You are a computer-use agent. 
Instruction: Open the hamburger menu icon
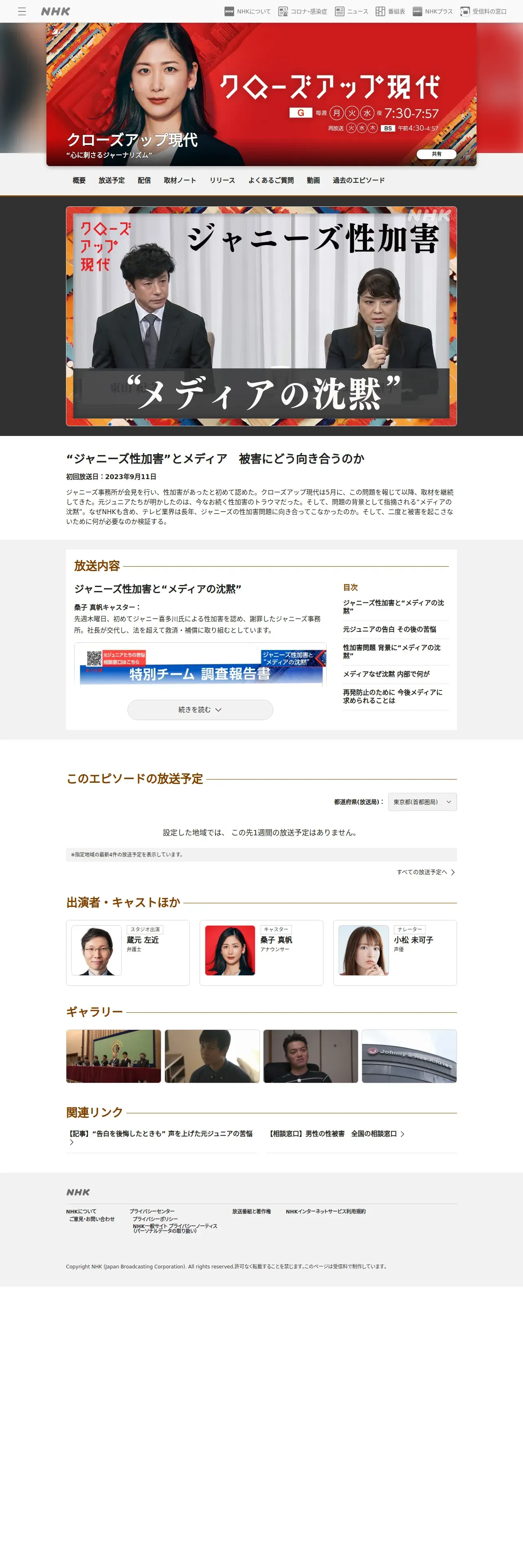pos(22,11)
